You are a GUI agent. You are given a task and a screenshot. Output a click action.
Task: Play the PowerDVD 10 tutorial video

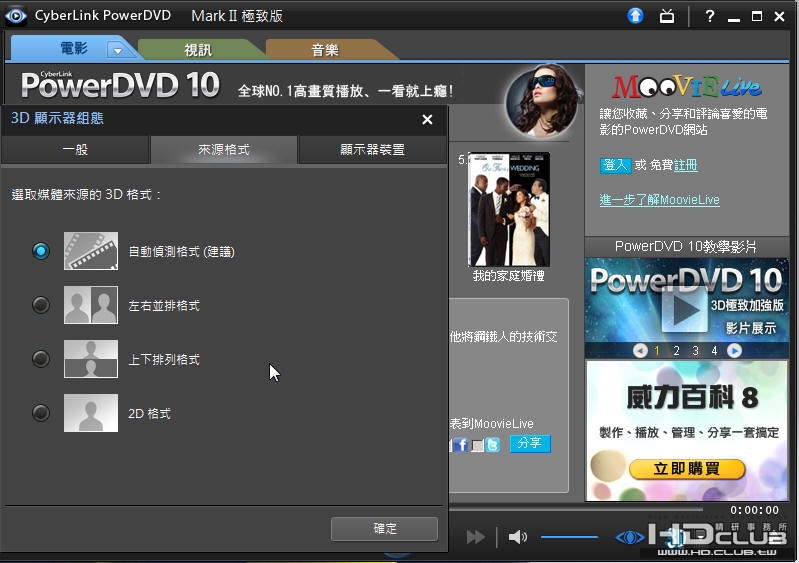point(684,308)
